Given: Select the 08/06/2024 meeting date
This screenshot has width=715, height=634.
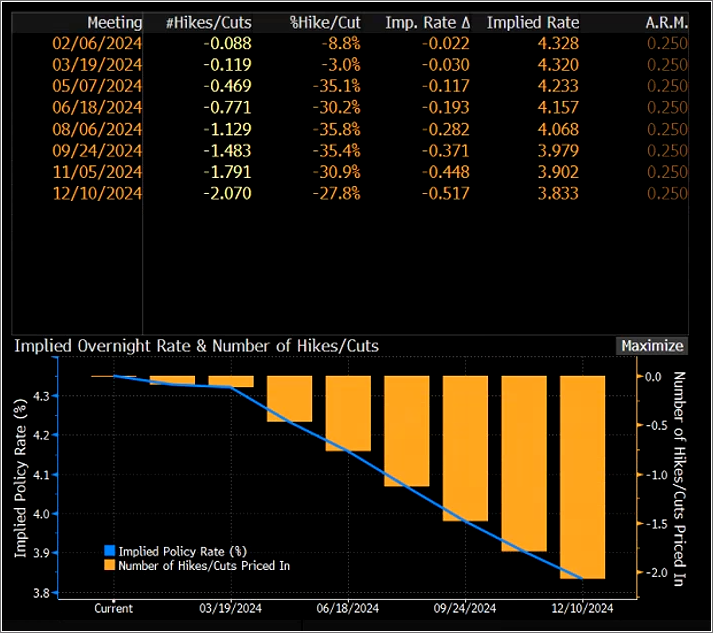Looking at the screenshot, I should 97,129.
